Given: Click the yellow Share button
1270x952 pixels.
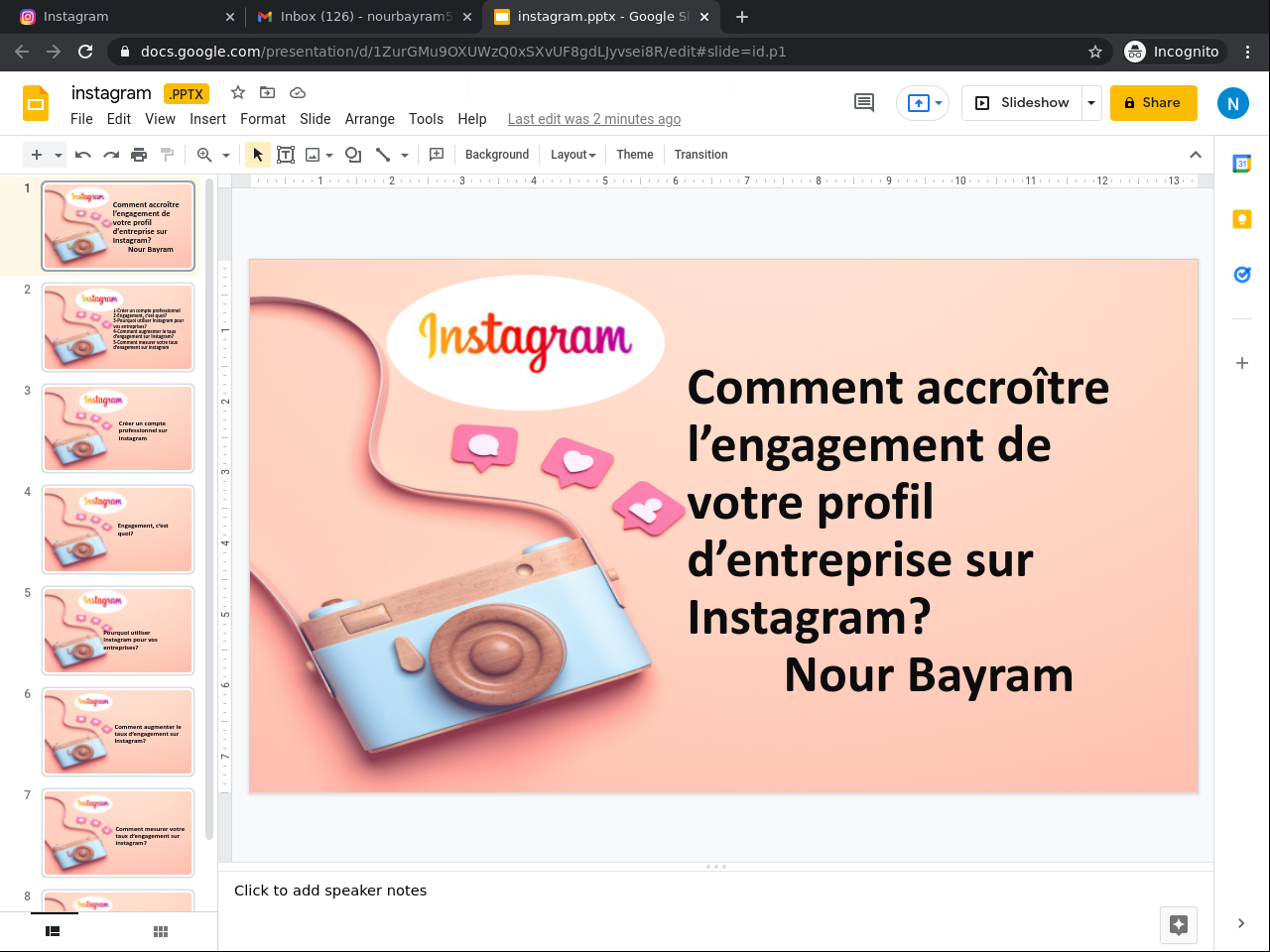Looking at the screenshot, I should coord(1154,103).
